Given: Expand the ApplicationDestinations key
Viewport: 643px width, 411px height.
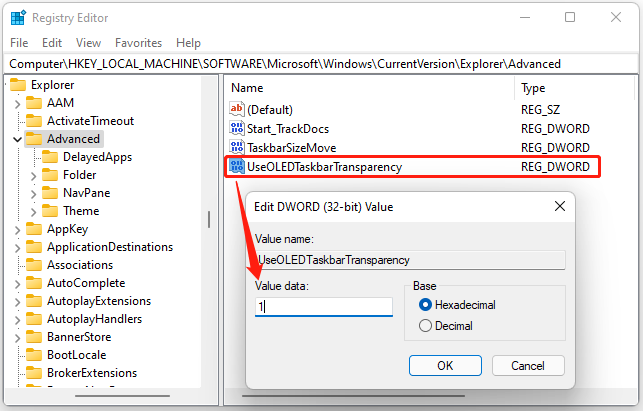Looking at the screenshot, I should tap(17, 248).
